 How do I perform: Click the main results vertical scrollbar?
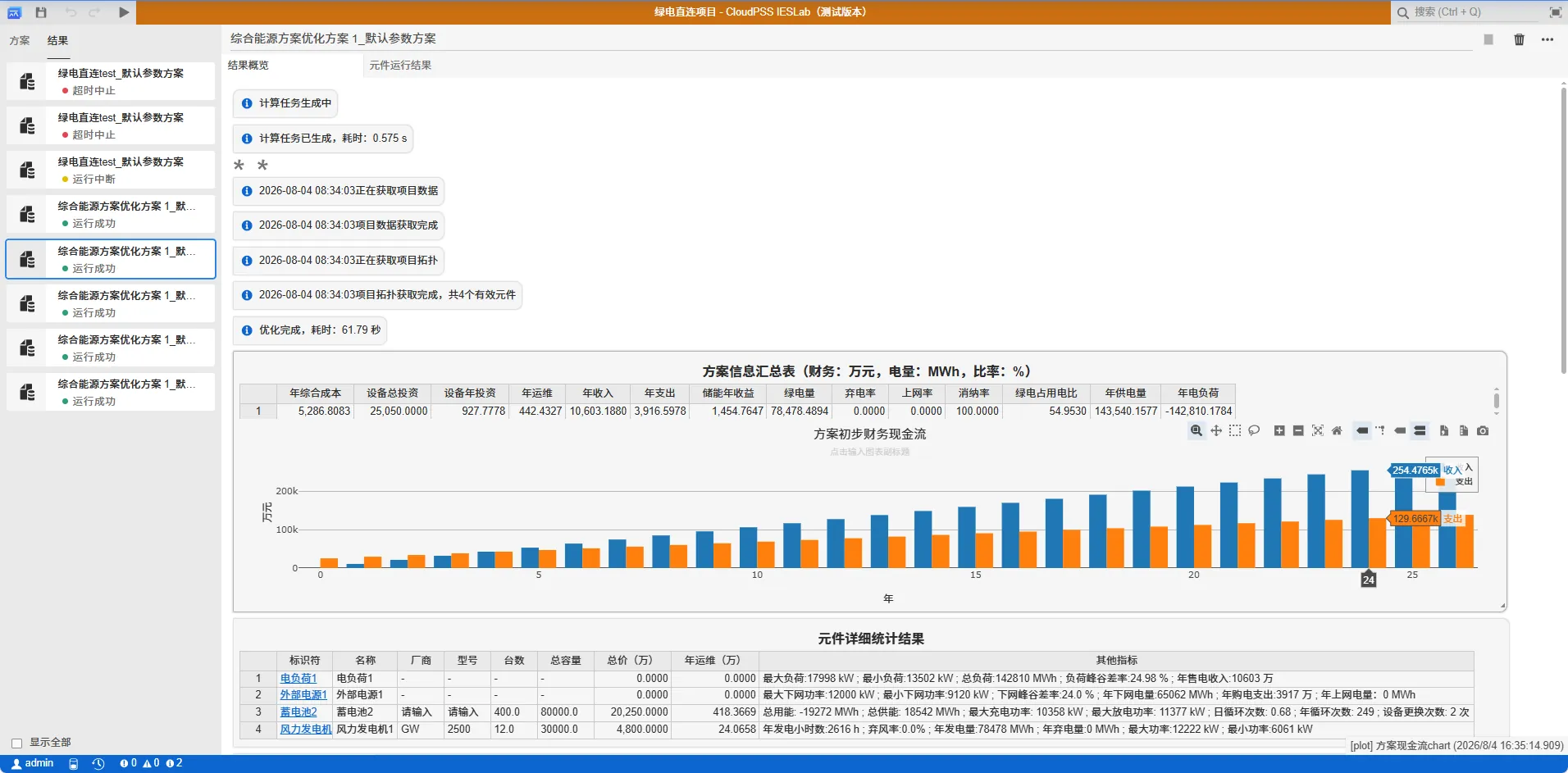(1563, 230)
